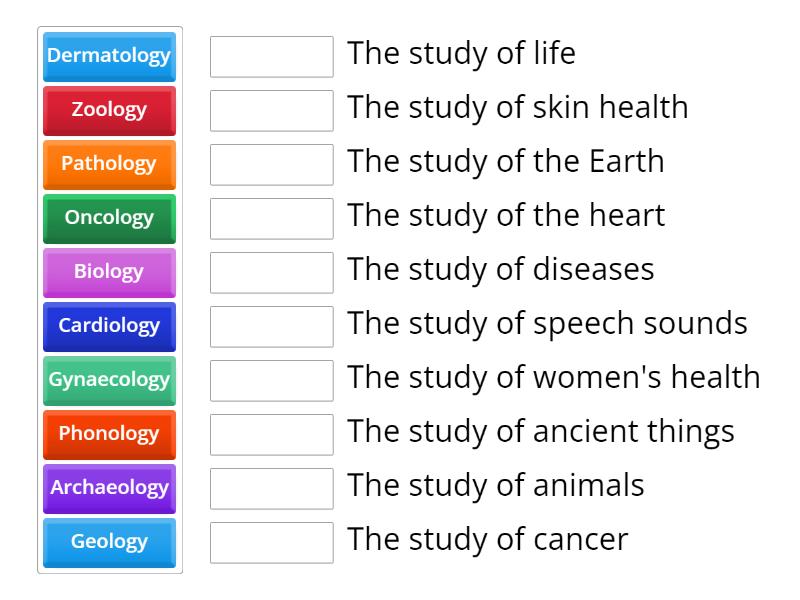Viewport: 800px width, 600px height.
Task: Choose the Biology tile
Action: click(109, 272)
